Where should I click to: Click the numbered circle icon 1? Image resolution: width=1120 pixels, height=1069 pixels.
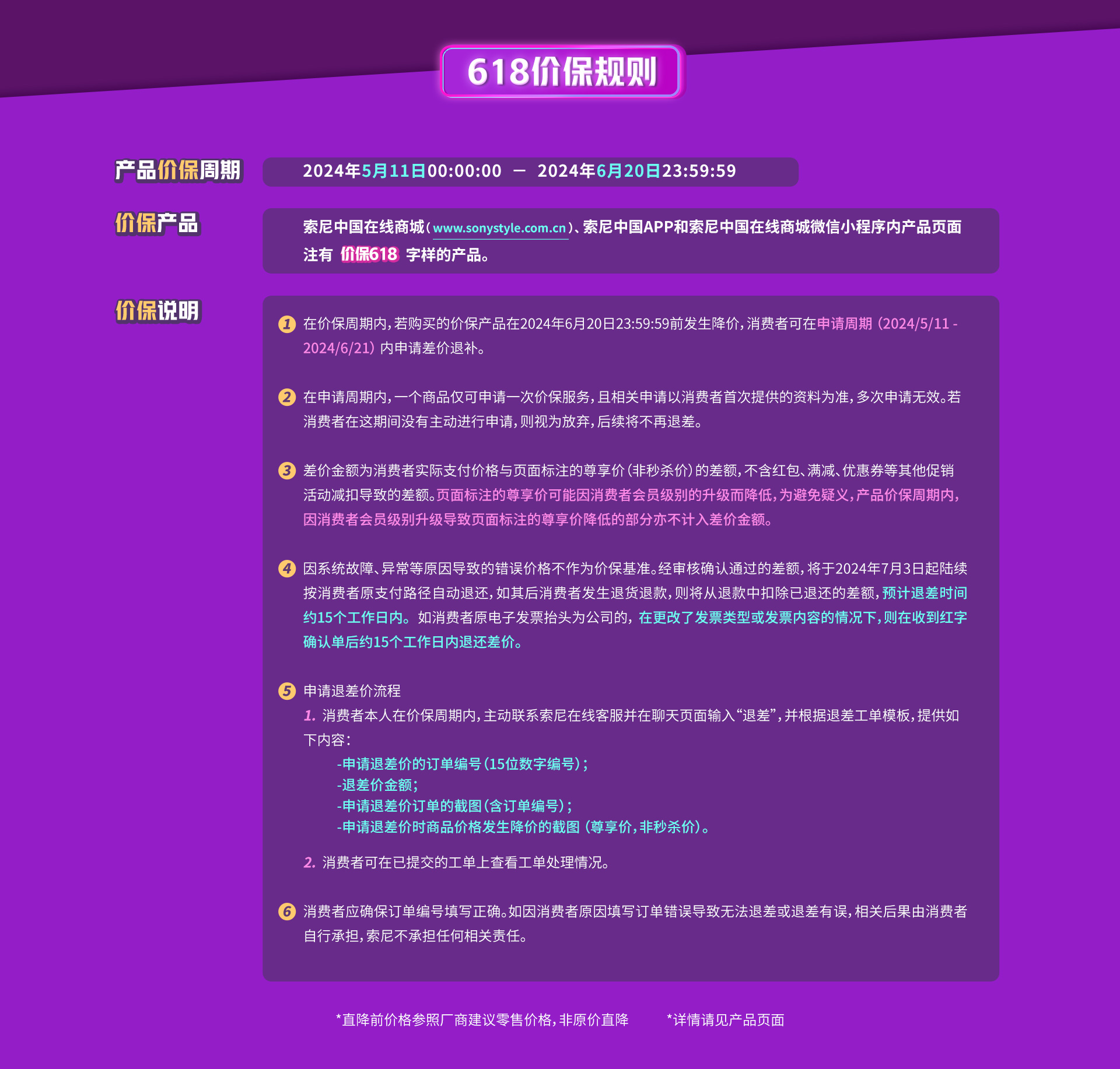[x=286, y=324]
